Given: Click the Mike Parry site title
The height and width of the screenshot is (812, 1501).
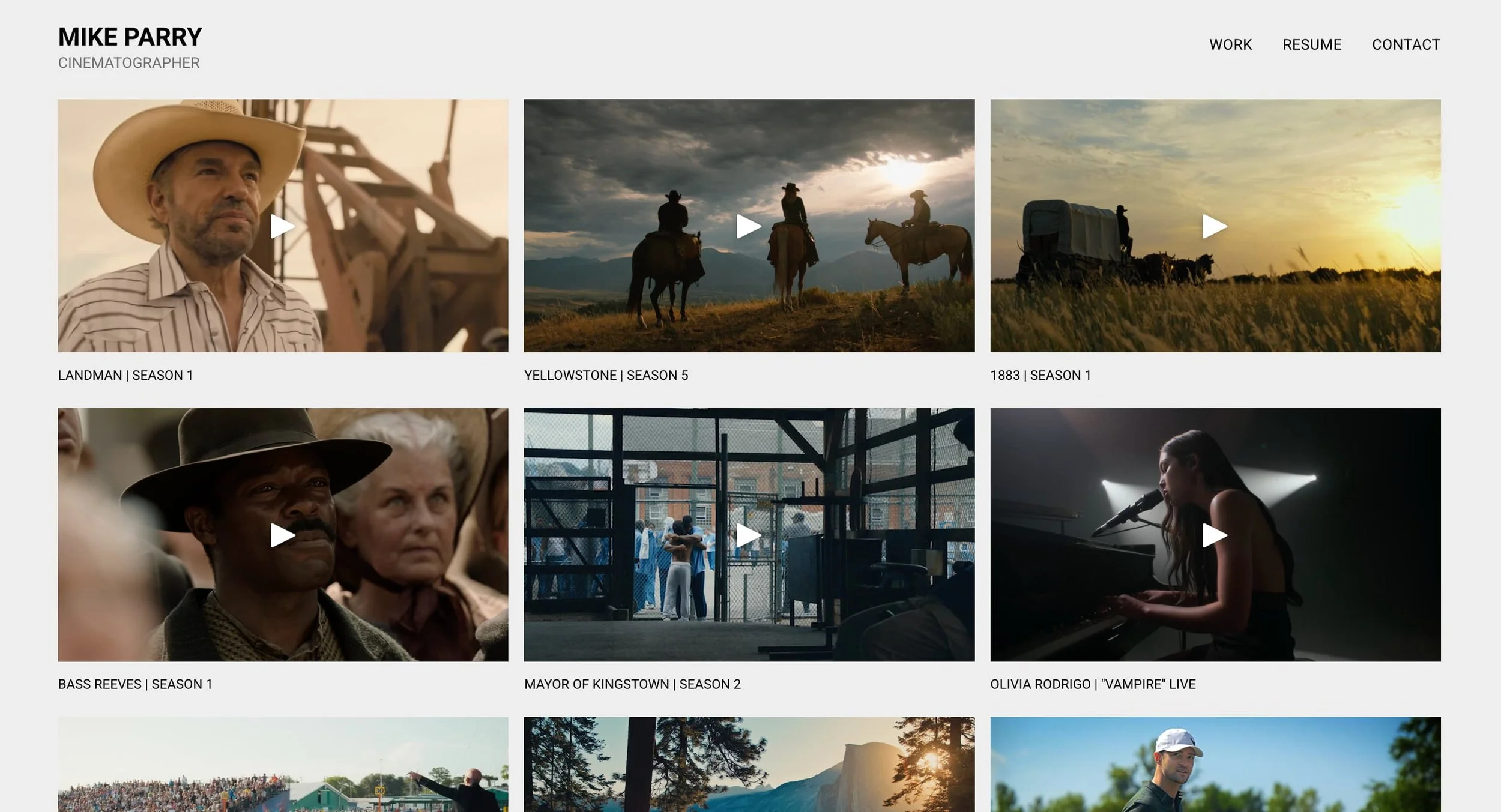Looking at the screenshot, I should 130,37.
